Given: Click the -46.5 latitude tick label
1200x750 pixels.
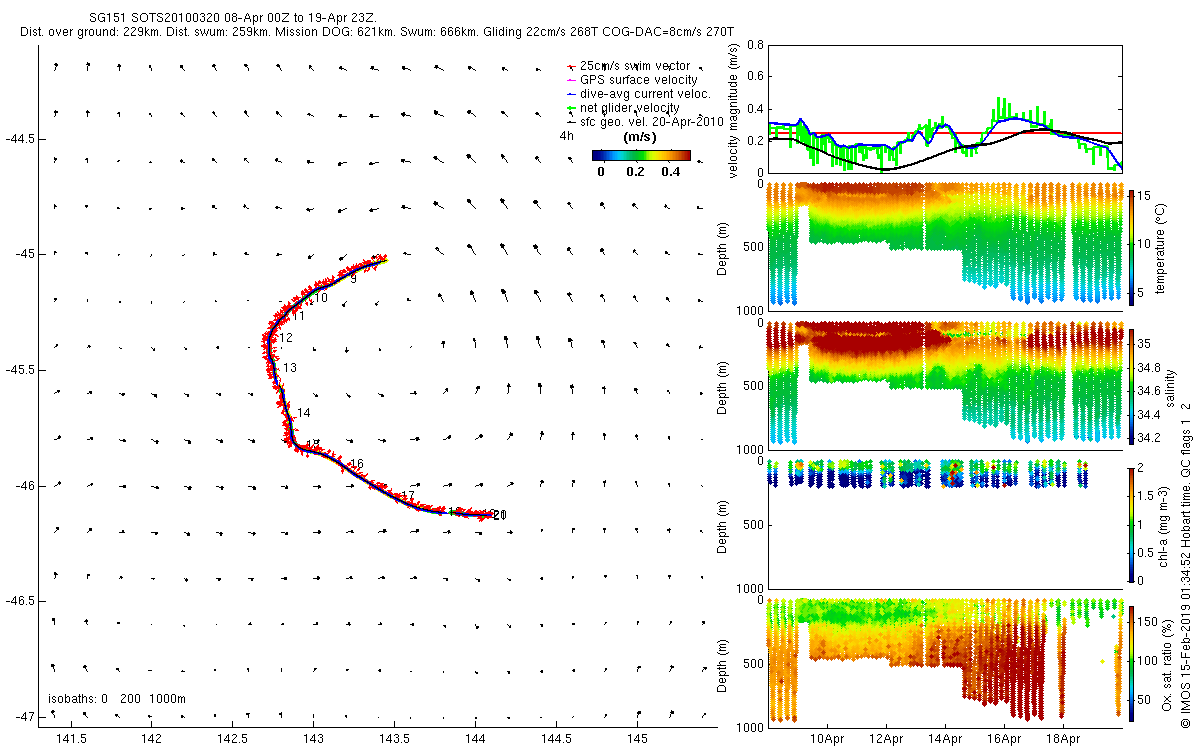Looking at the screenshot, I should [x=23, y=601].
